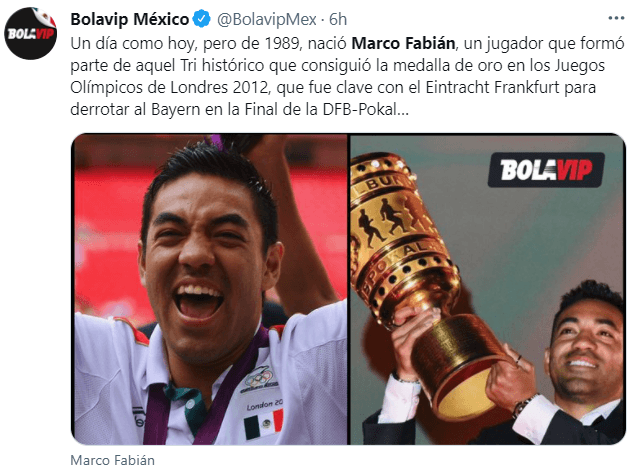
Task: Click the first line of tweet text
Action: tap(347, 43)
